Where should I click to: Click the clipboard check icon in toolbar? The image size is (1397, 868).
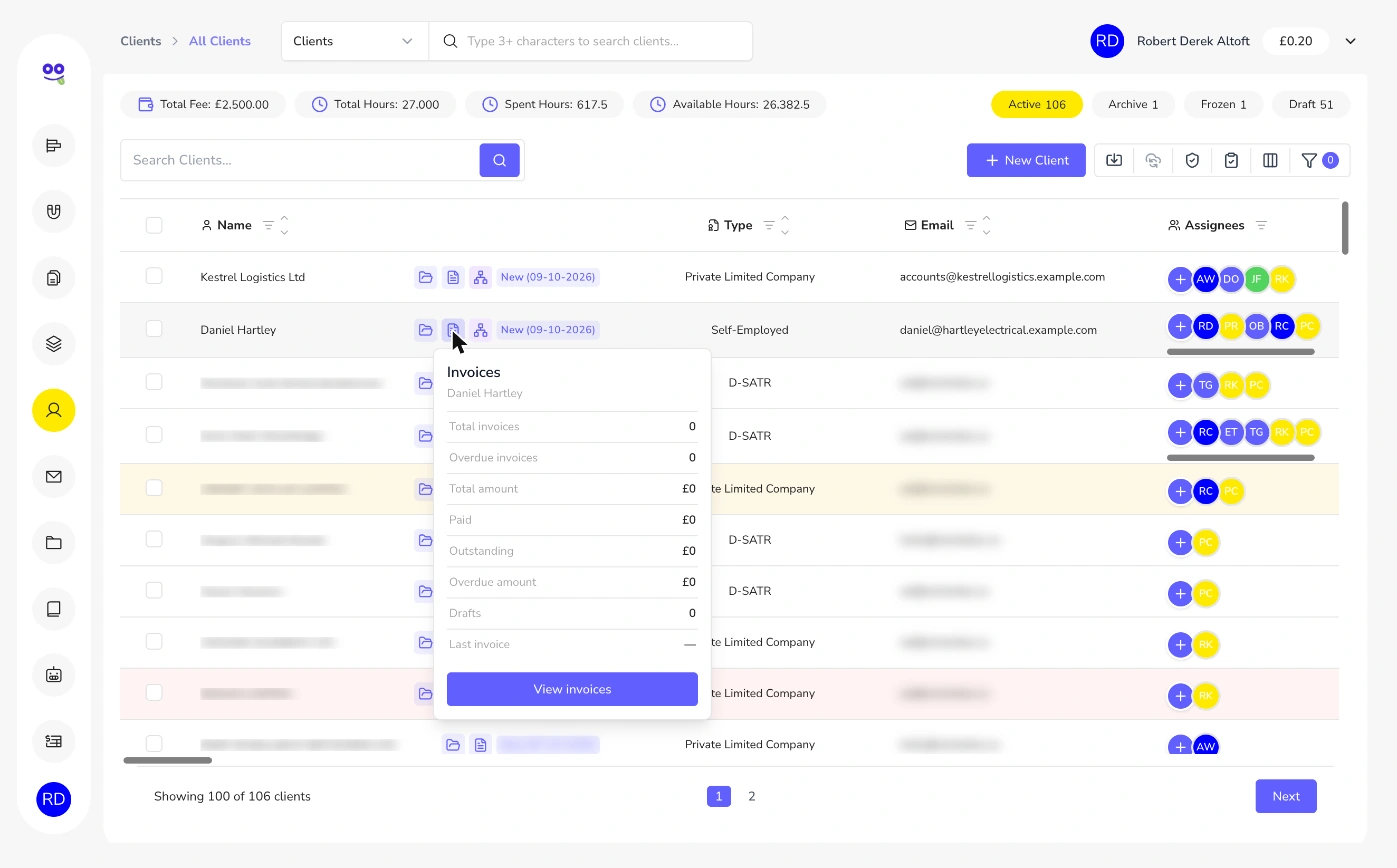click(x=1231, y=160)
